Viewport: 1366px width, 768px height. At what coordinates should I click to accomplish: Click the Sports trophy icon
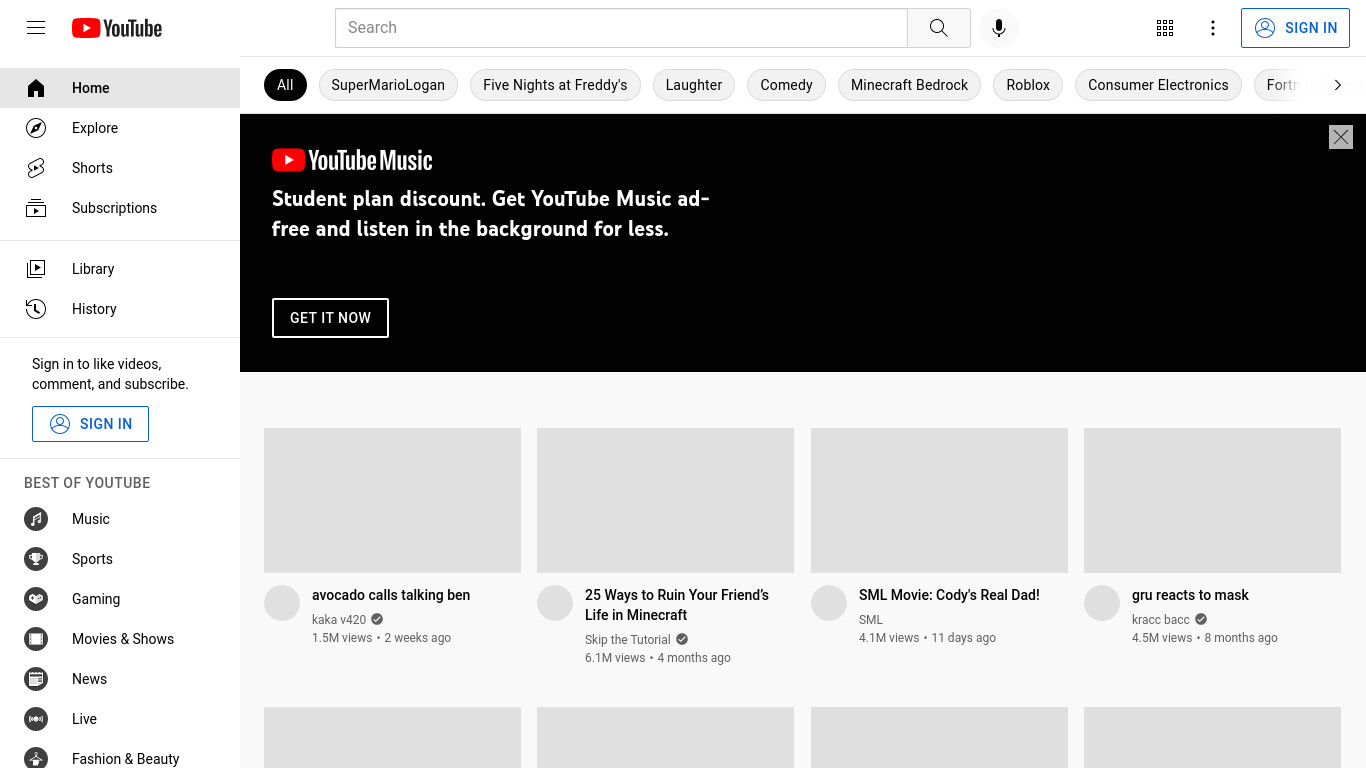36,559
